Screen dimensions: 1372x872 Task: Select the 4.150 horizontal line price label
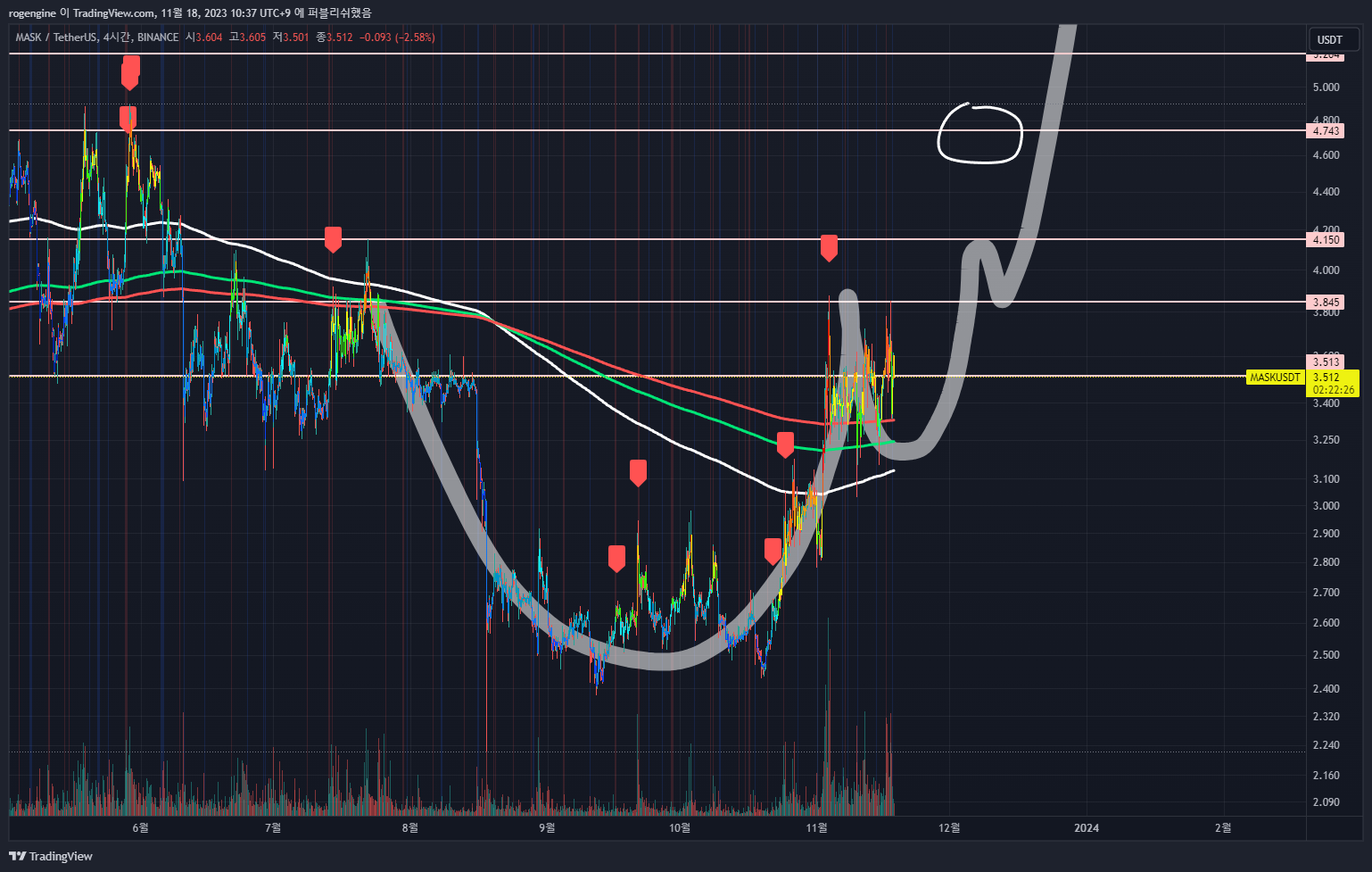click(1326, 239)
